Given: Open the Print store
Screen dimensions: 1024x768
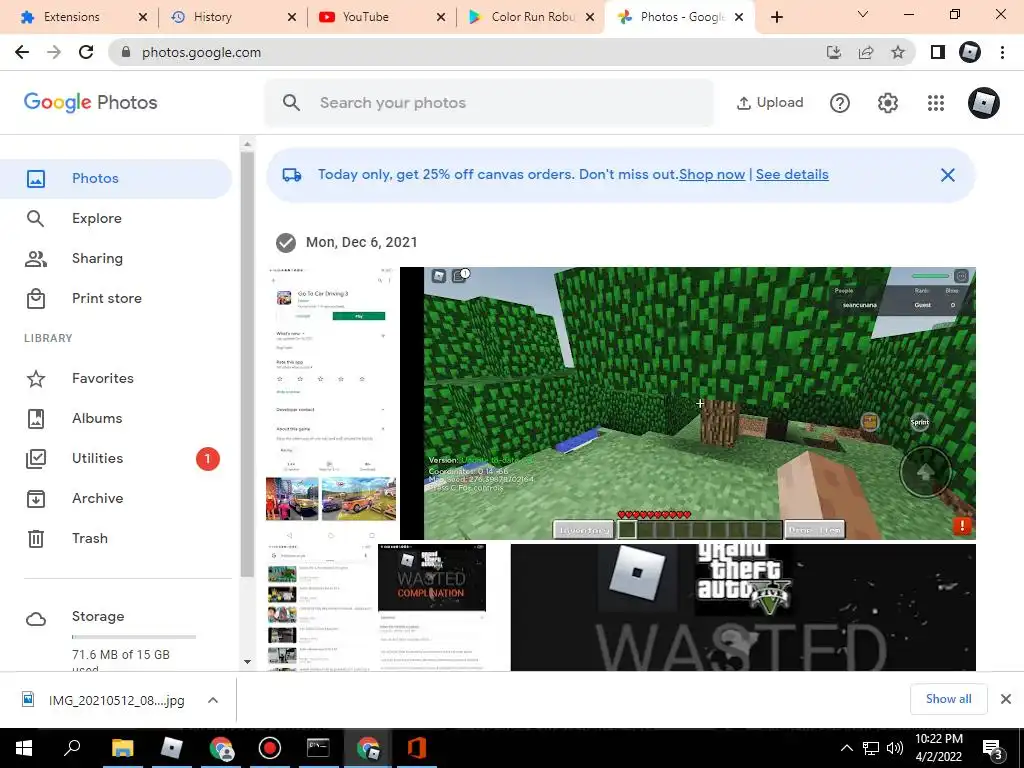Looking at the screenshot, I should (x=116, y=298).
